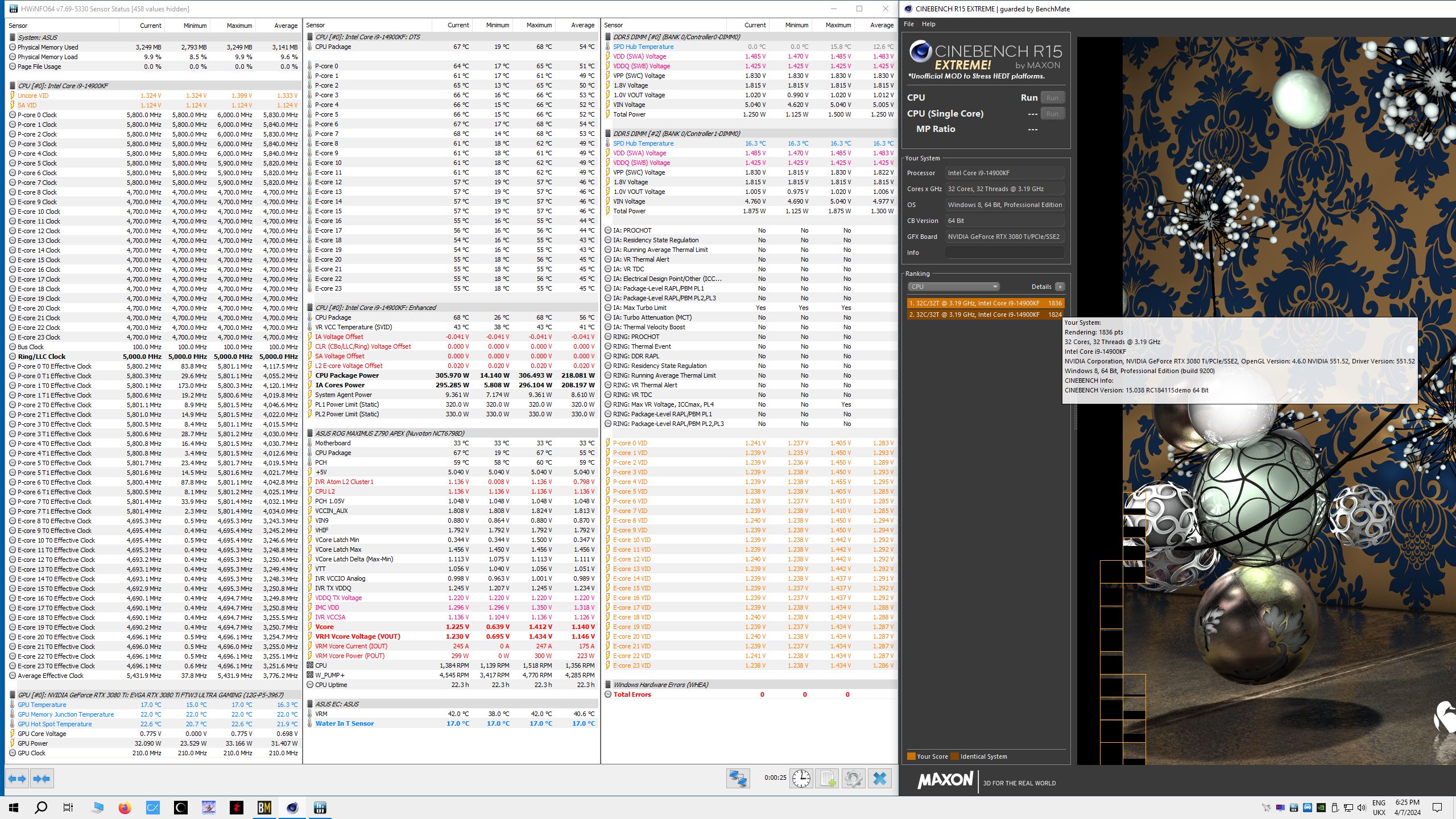This screenshot has height=819, width=1456.
Task: Click NVIDIA icon in system tray
Action: 1321,808
